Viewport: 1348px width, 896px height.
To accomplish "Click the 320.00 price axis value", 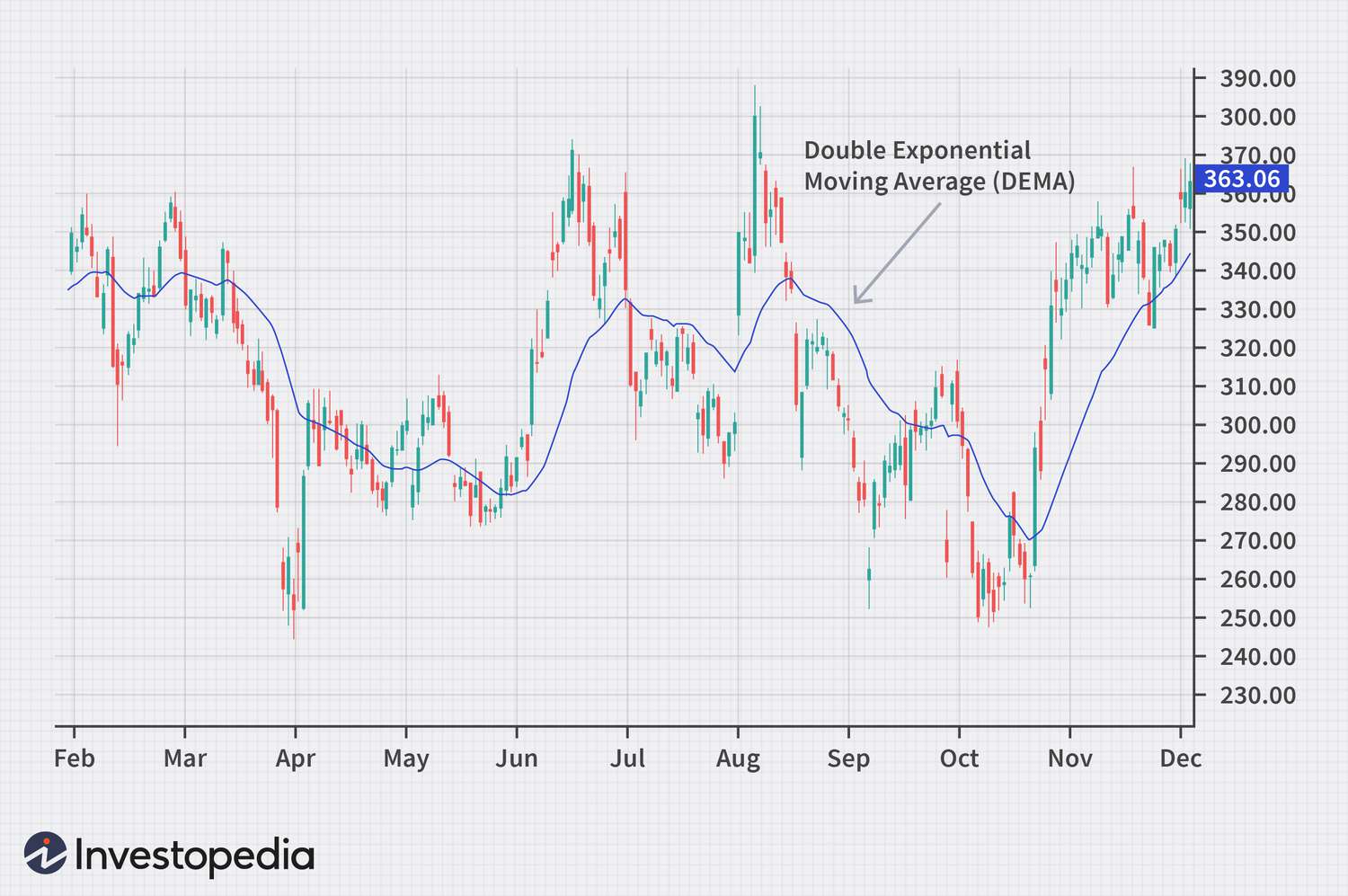I will [1257, 349].
